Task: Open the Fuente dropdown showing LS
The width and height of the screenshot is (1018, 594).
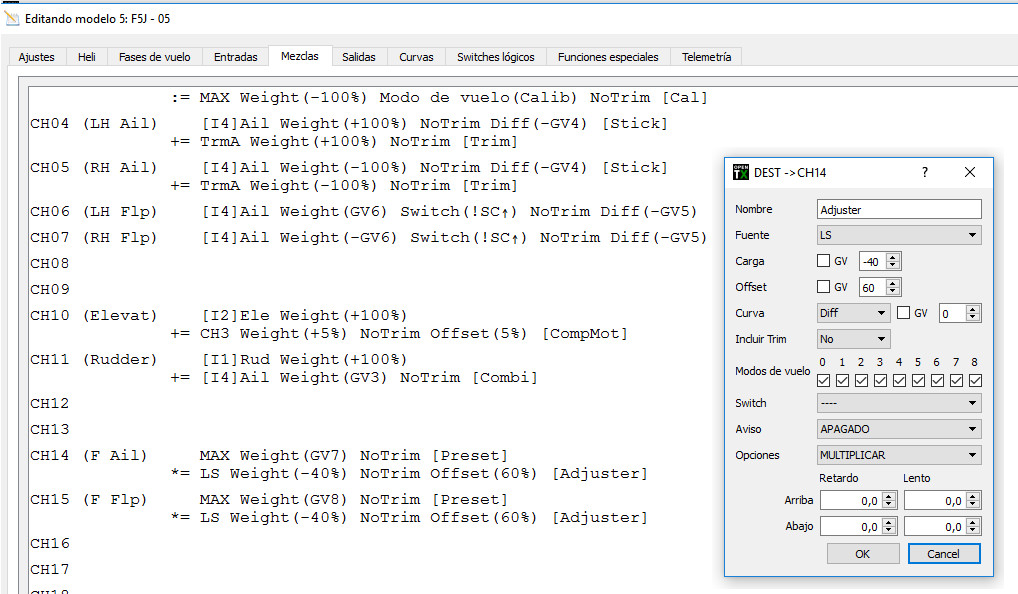Action: pyautogui.click(x=899, y=235)
